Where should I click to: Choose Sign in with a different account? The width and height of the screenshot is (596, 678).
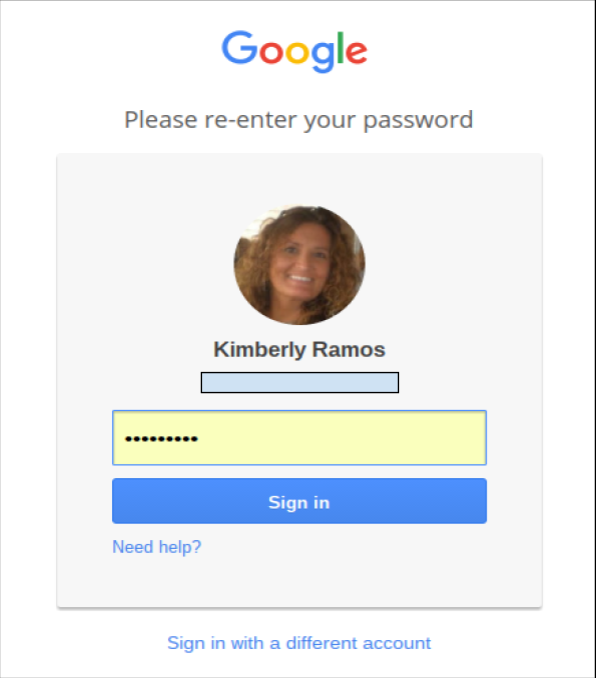tap(299, 643)
